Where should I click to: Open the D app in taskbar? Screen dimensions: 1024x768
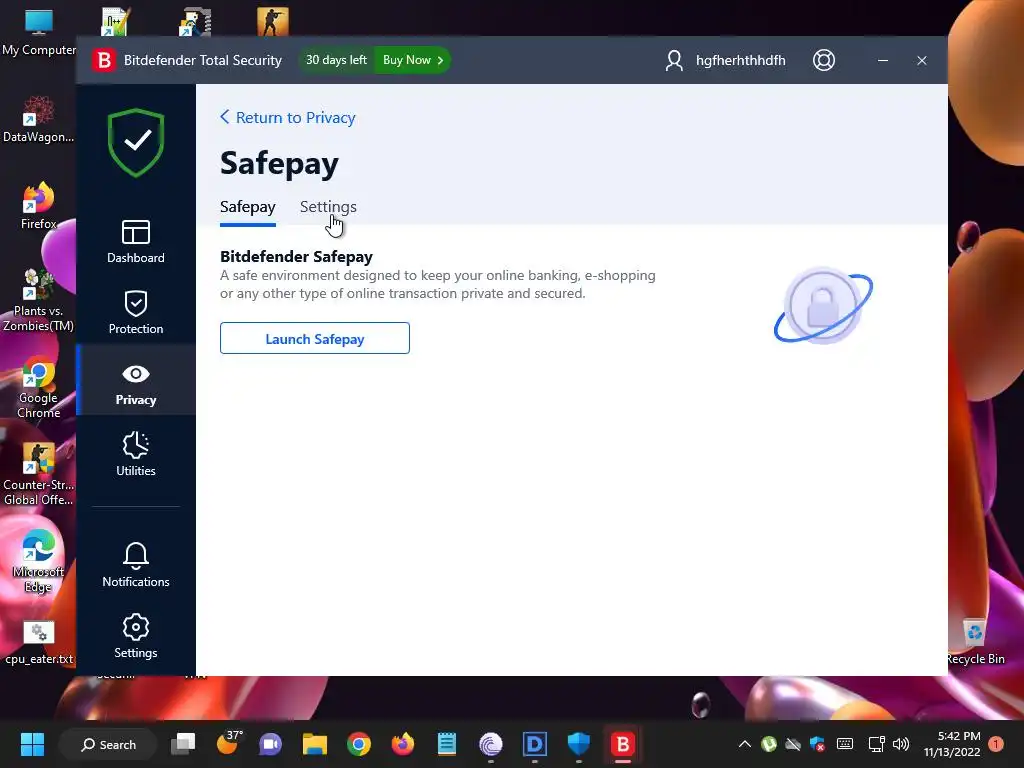534,744
